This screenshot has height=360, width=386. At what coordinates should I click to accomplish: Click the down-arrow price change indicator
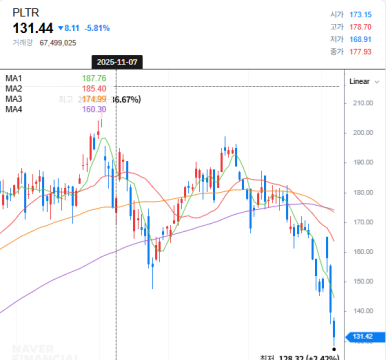(x=60, y=28)
